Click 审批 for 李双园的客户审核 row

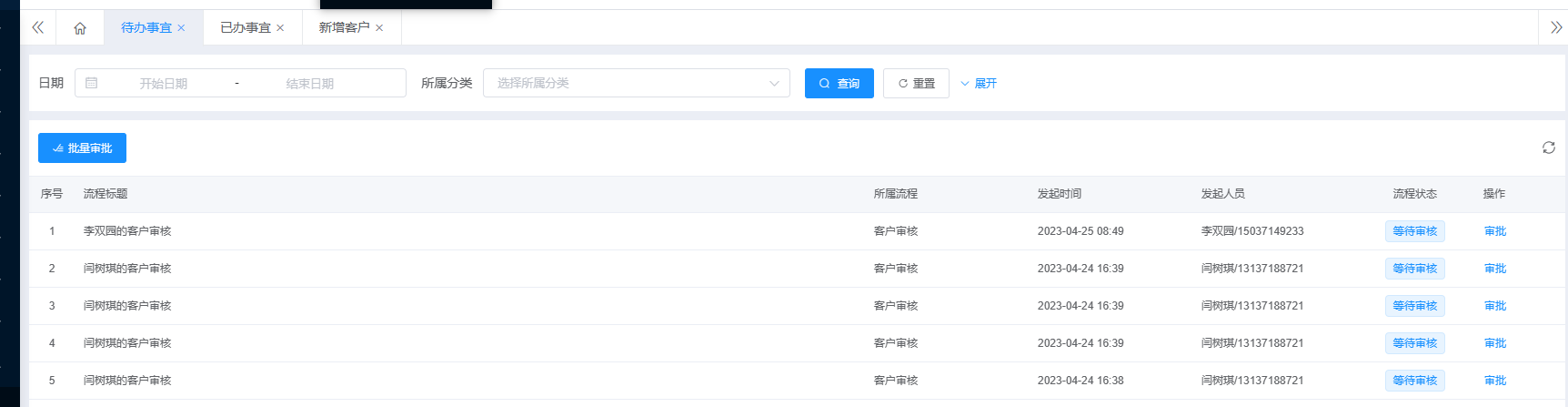tap(1494, 231)
